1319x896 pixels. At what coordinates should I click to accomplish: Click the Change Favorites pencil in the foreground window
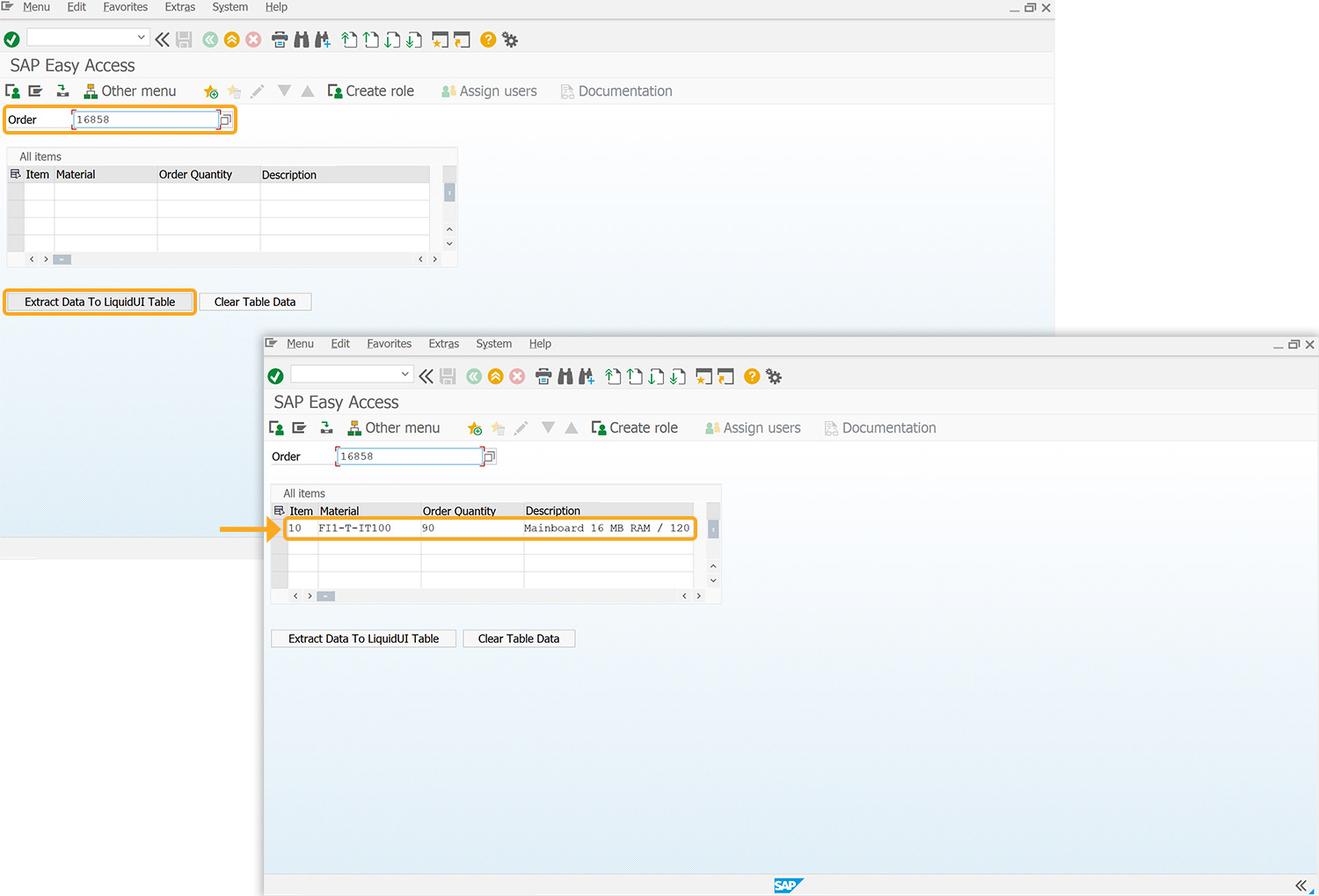tap(521, 428)
